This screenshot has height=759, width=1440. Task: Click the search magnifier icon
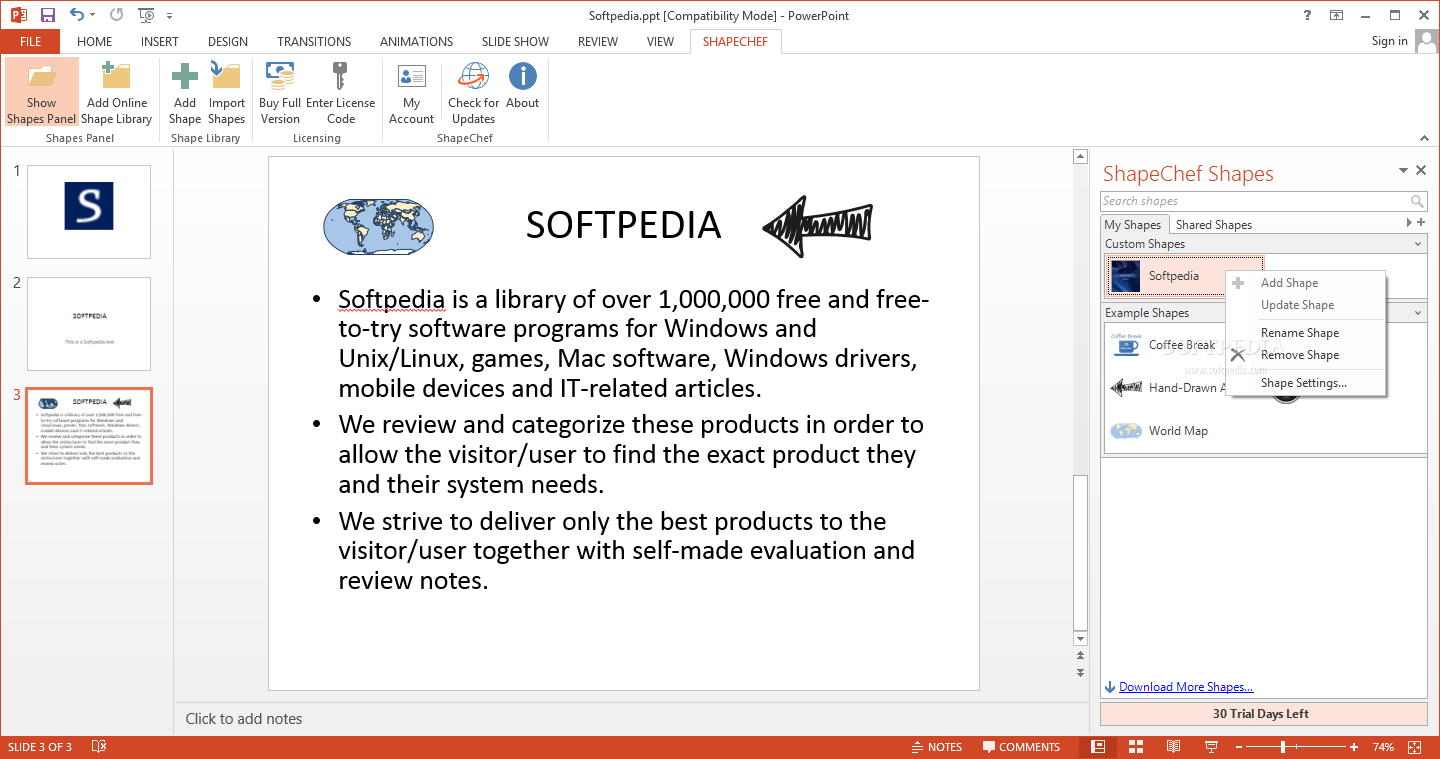pyautogui.click(x=1417, y=201)
